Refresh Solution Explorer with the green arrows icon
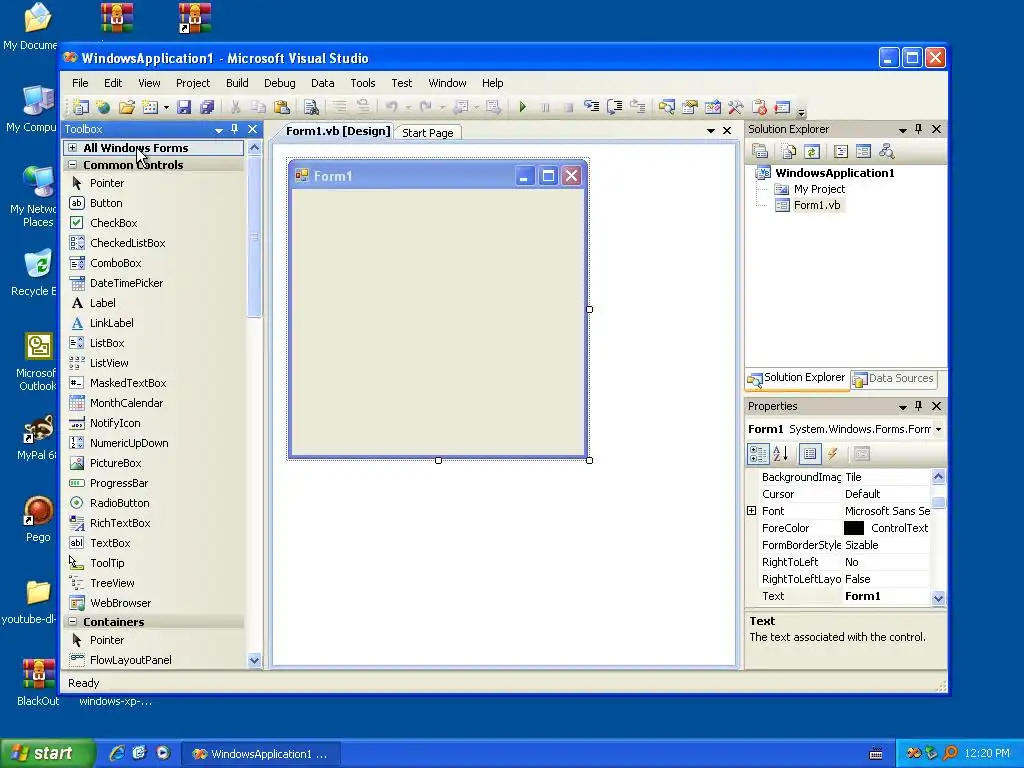 point(812,152)
